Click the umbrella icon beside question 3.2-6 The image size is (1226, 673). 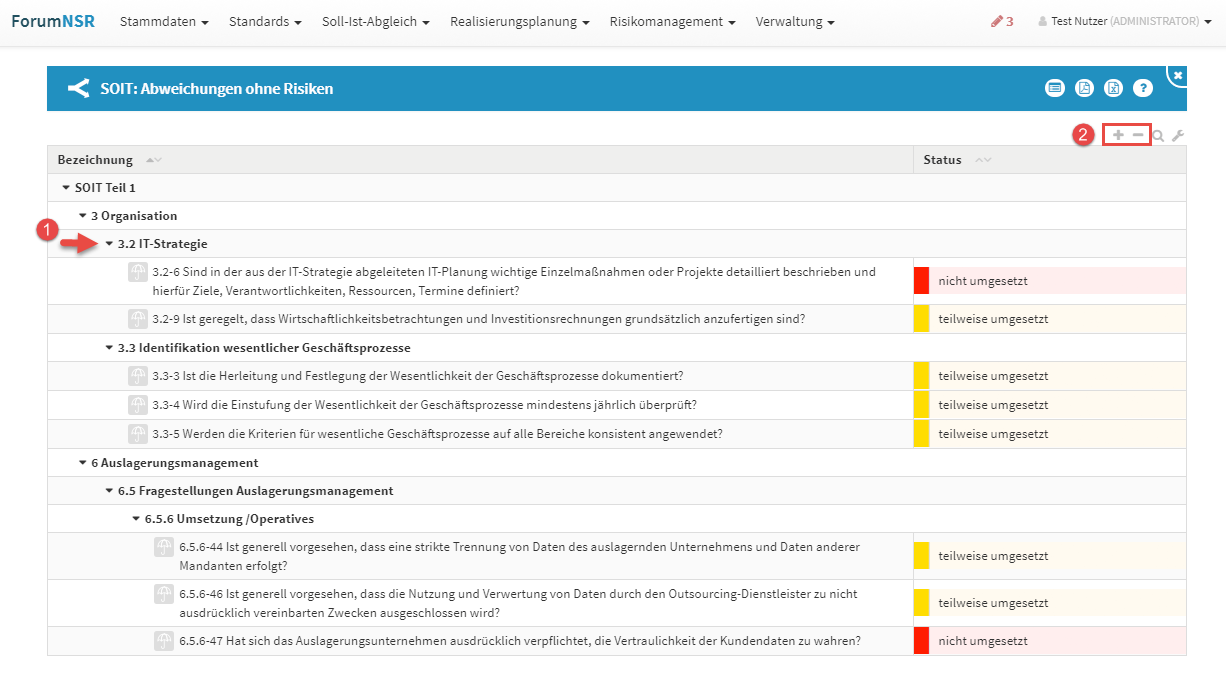tap(138, 272)
